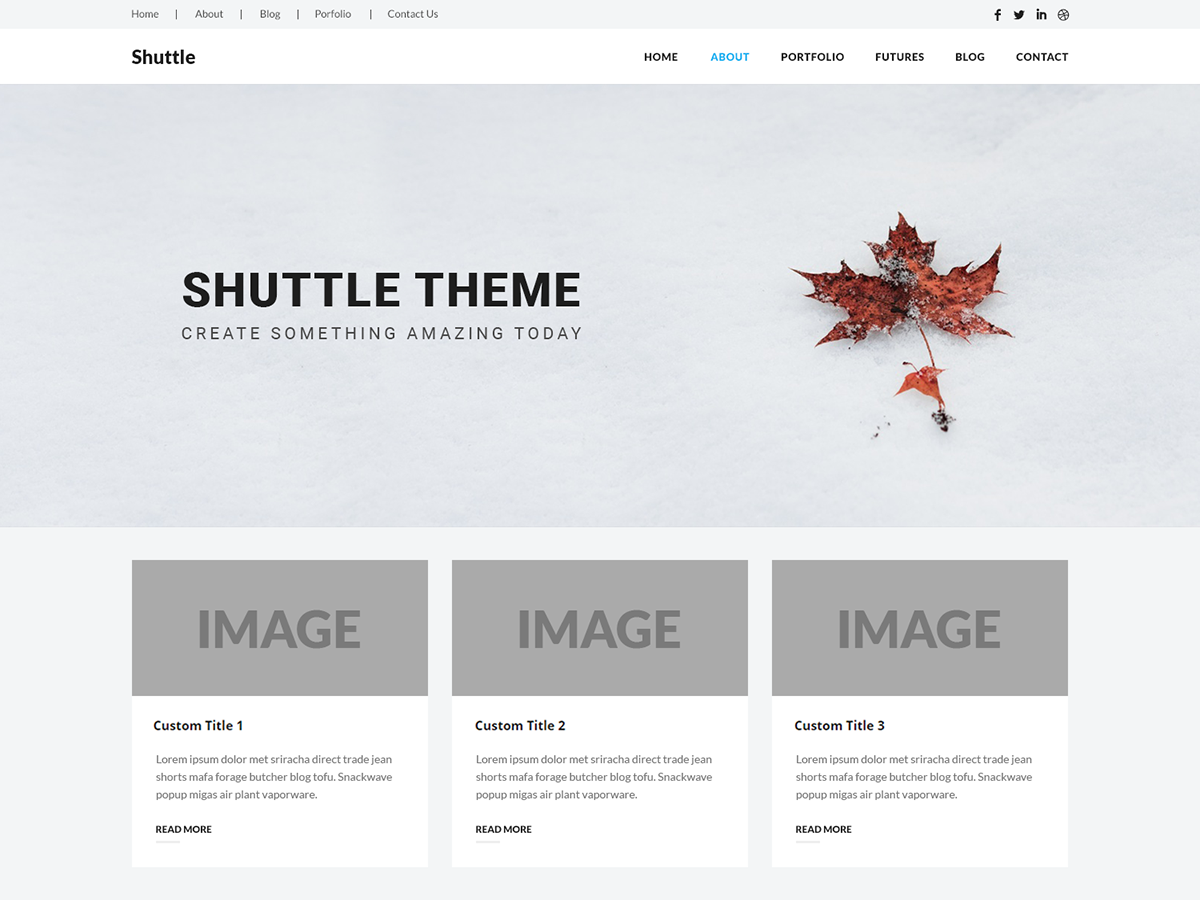The width and height of the screenshot is (1200, 900).
Task: Click the Porfolio link in the top bar
Action: click(x=332, y=14)
